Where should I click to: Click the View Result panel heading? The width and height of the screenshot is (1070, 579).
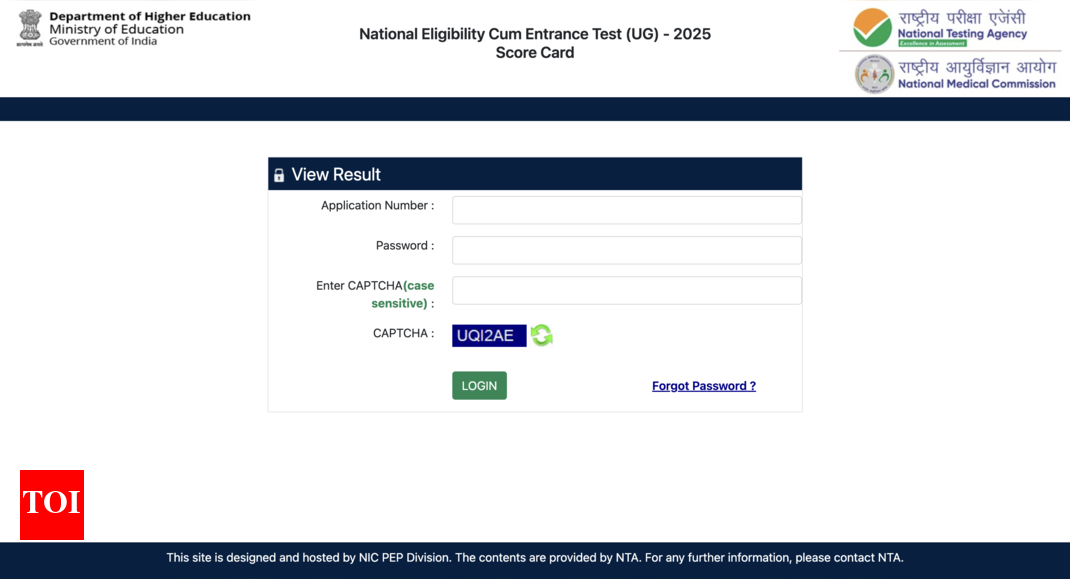336,174
